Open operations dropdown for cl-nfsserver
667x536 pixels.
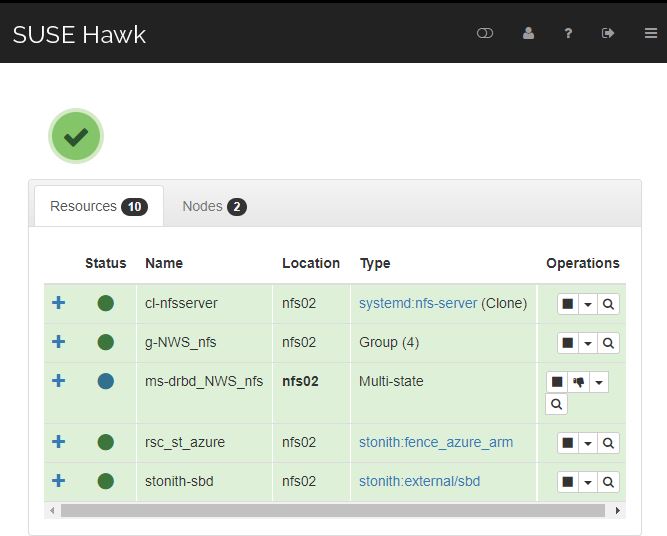click(588, 304)
